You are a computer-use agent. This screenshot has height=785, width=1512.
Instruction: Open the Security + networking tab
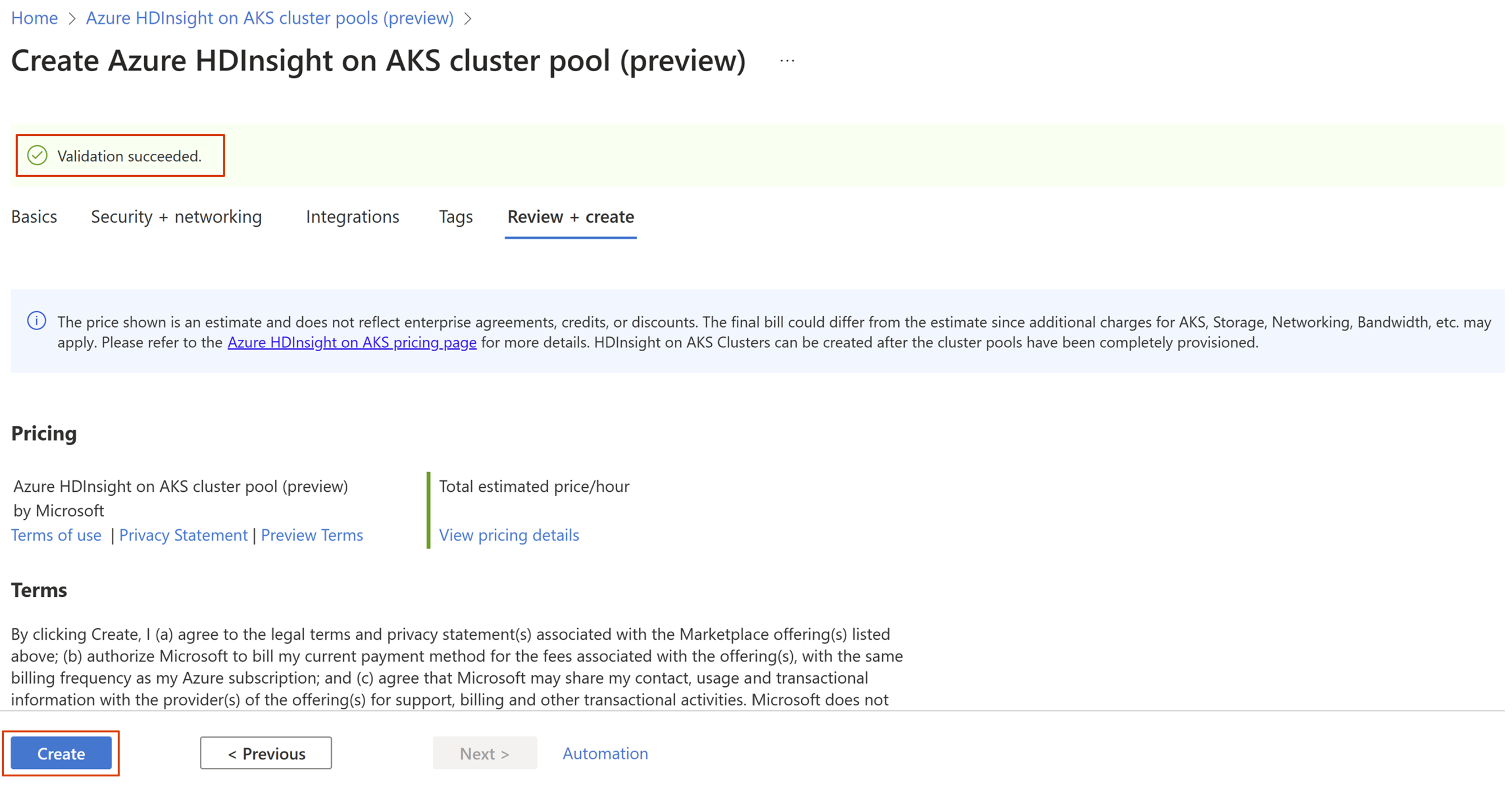pyautogui.click(x=176, y=216)
